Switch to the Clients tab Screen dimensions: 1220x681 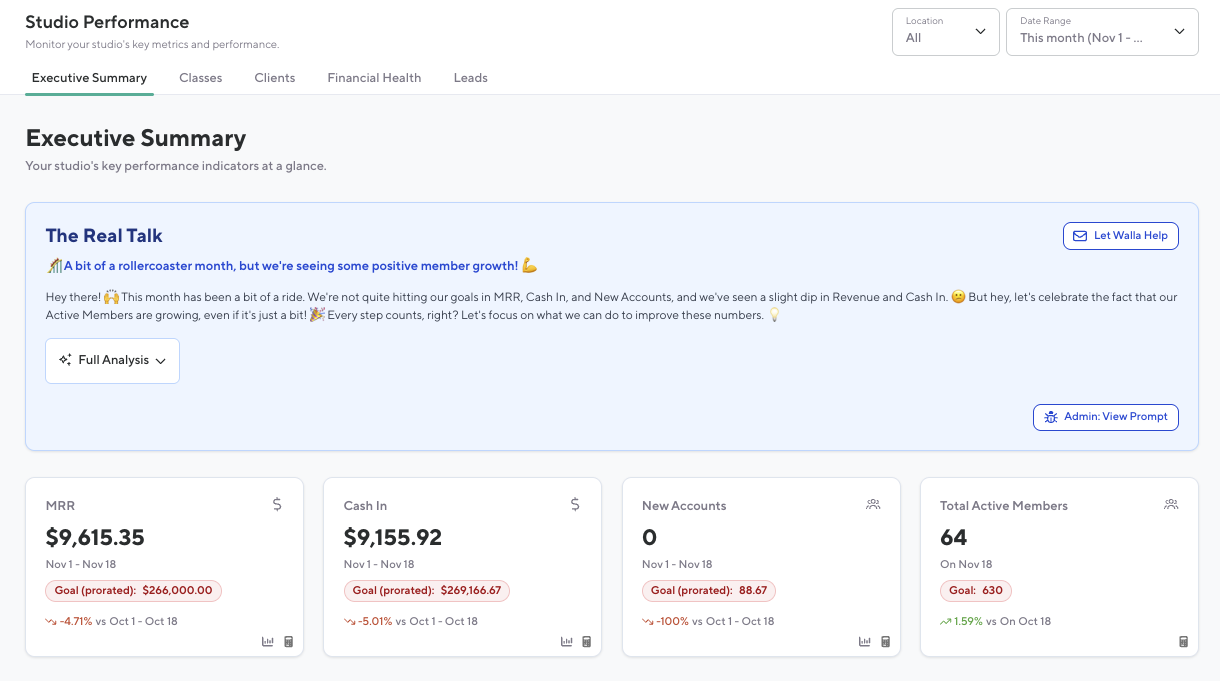pos(275,78)
